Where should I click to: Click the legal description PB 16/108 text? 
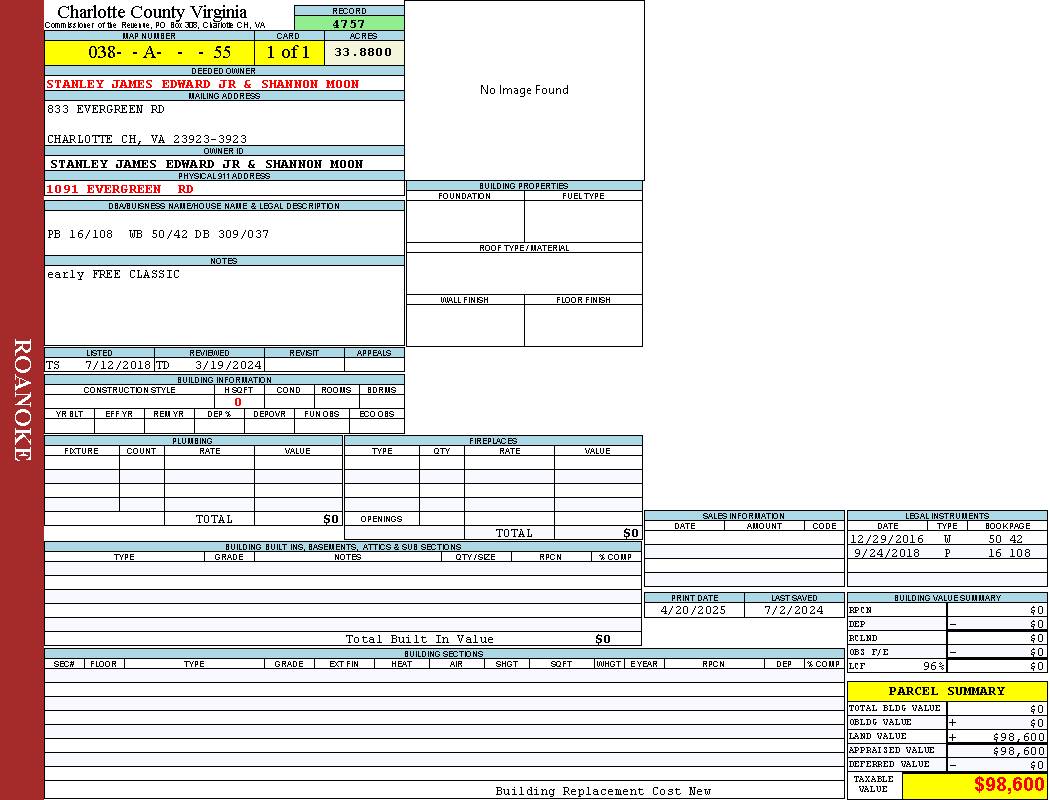click(x=158, y=234)
